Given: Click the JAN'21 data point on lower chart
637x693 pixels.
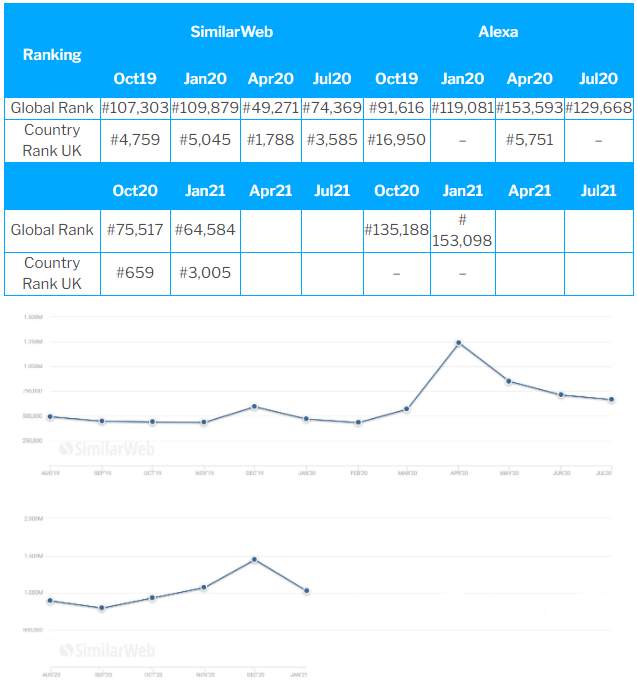Looking at the screenshot, I should pos(306,591).
